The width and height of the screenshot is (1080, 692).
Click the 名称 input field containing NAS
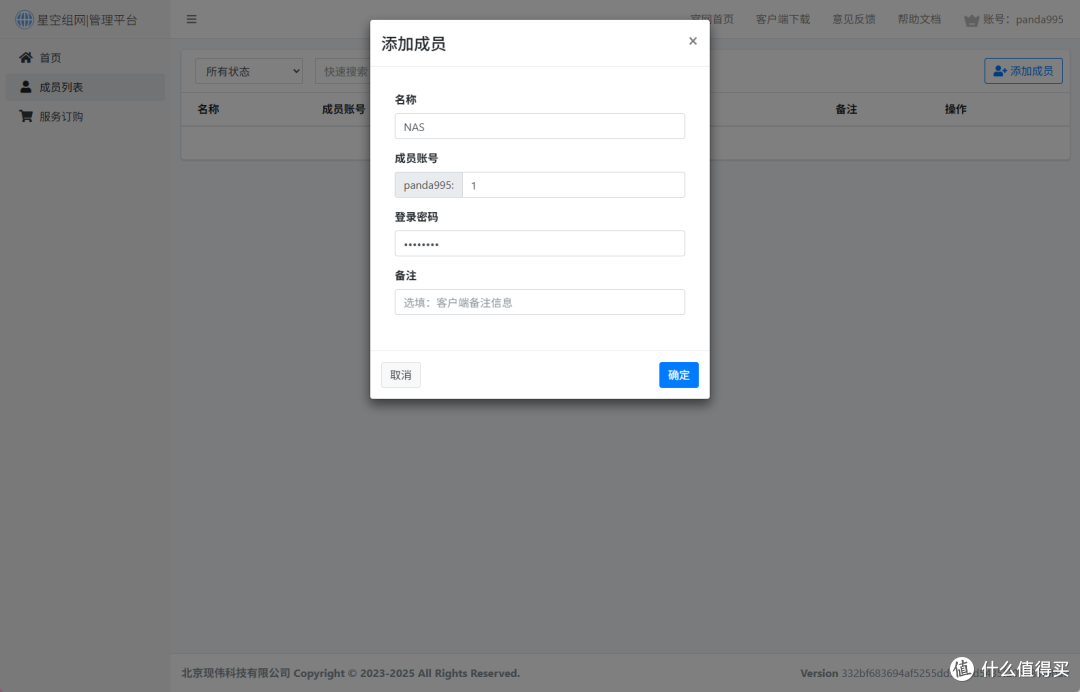click(539, 126)
